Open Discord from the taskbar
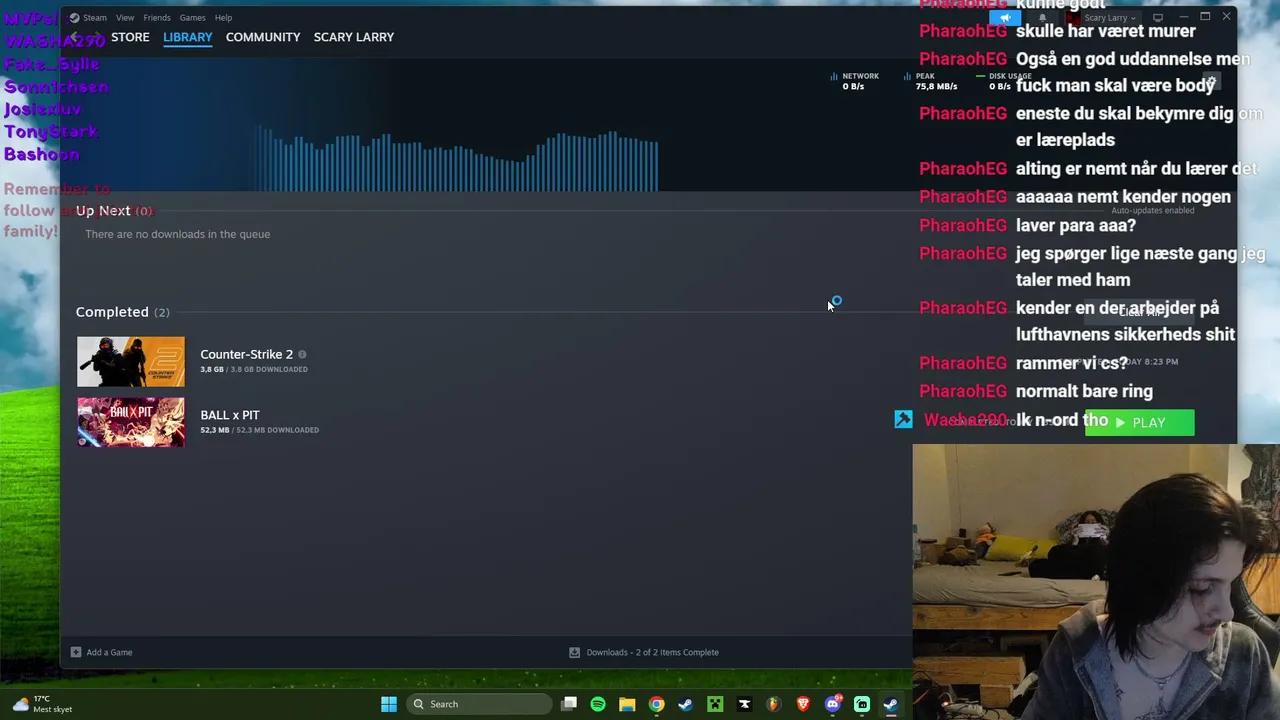This screenshot has width=1280, height=720. [x=832, y=704]
